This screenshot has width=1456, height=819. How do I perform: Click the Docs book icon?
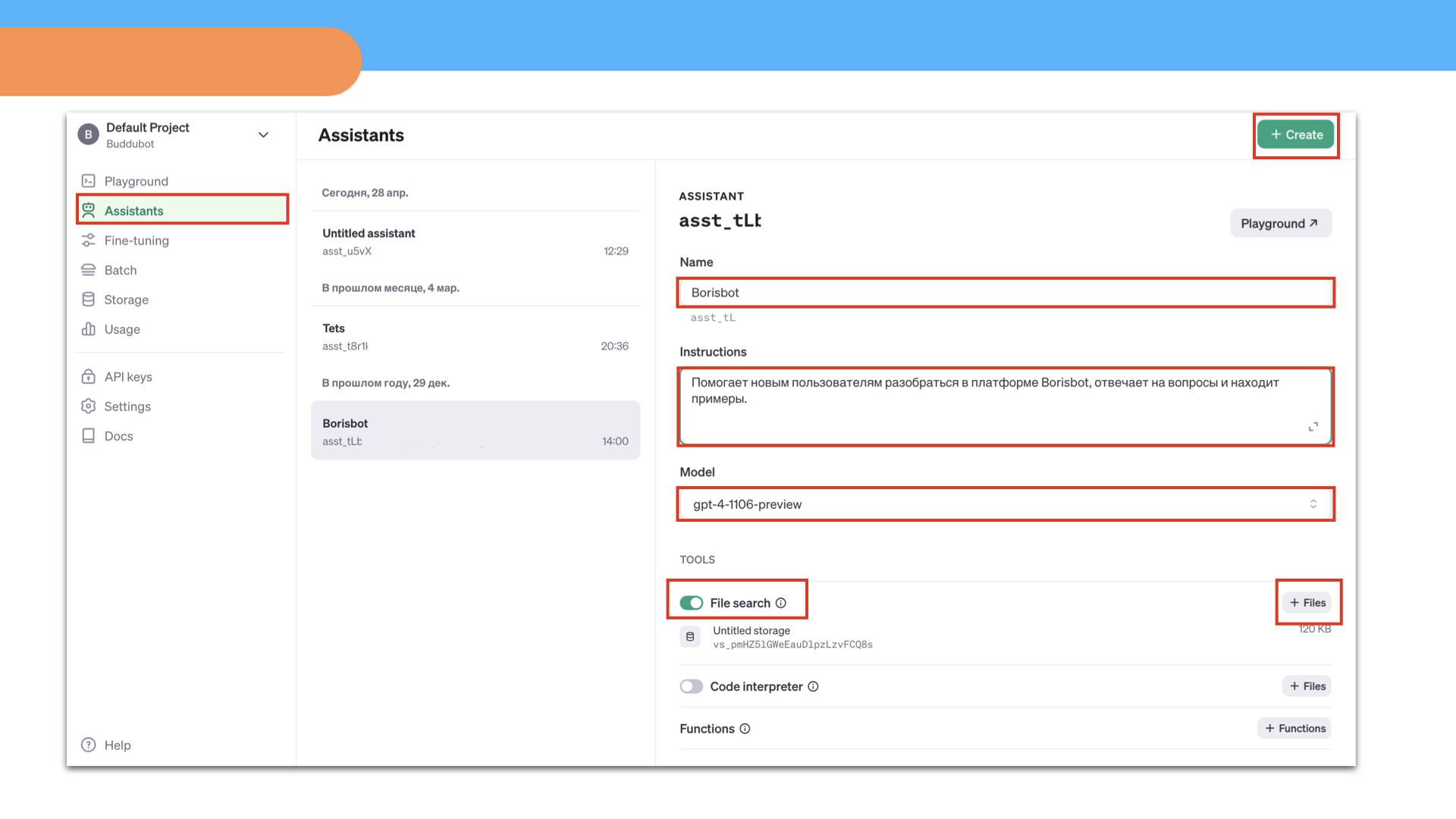tap(89, 436)
